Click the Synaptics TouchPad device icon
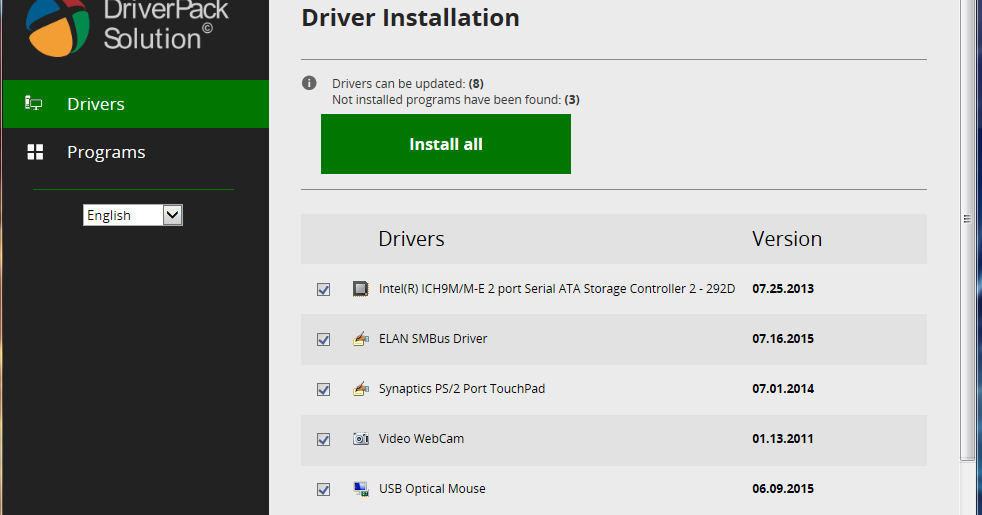Screen dimensions: 982x515 [x=361, y=389]
